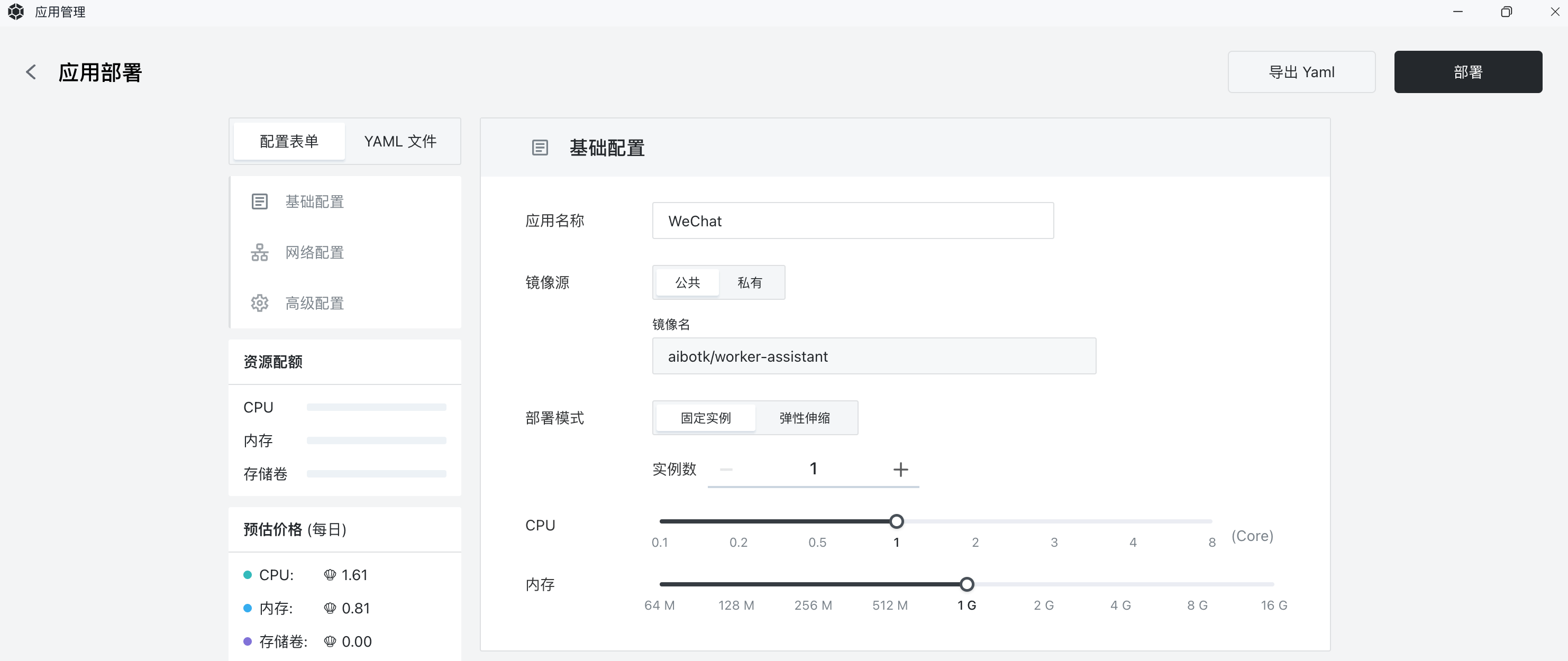Viewport: 1568px width, 661px height.
Task: Select 基础配置 in the sidebar
Action: (314, 201)
